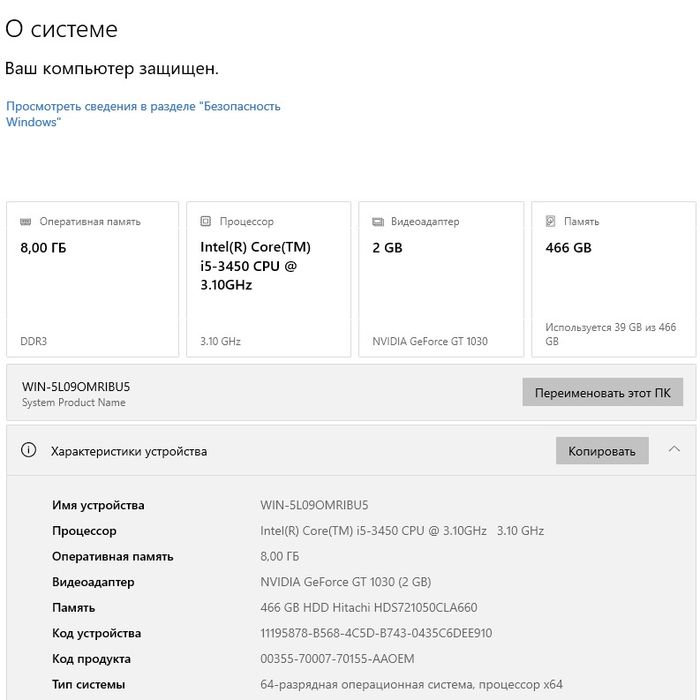Image resolution: width=700 pixels, height=700 pixels.
Task: Click the Оперативная память card header
Action: 90,221
